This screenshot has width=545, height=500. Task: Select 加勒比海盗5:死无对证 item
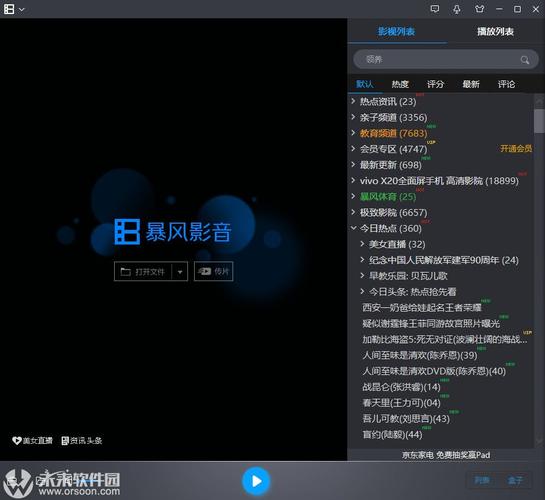445,339
